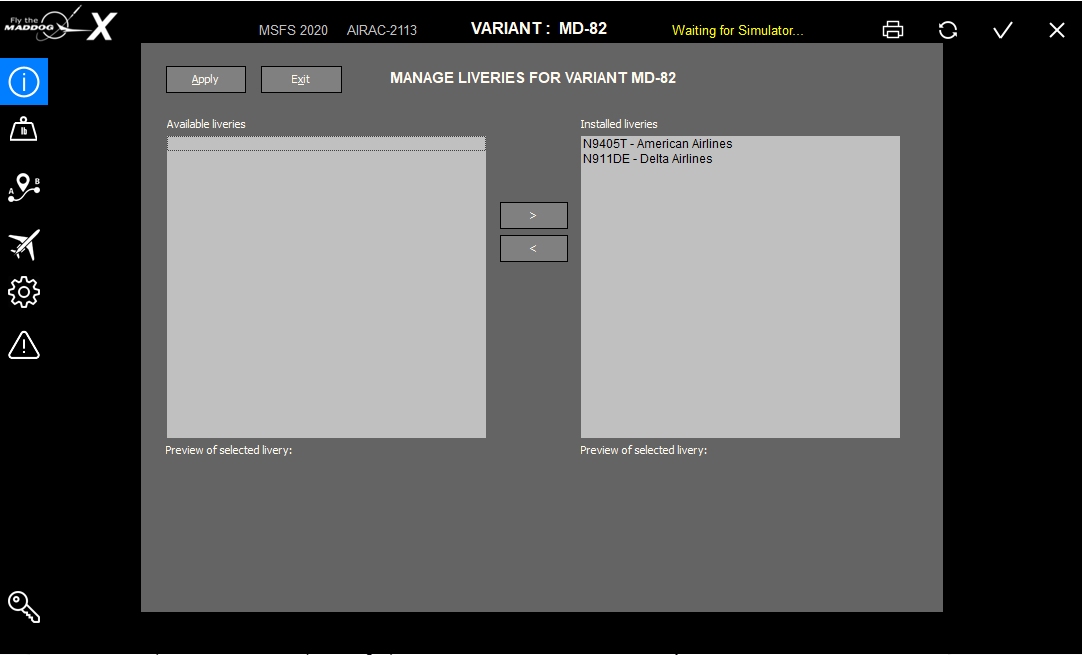Click the printer icon in top bar

893,30
